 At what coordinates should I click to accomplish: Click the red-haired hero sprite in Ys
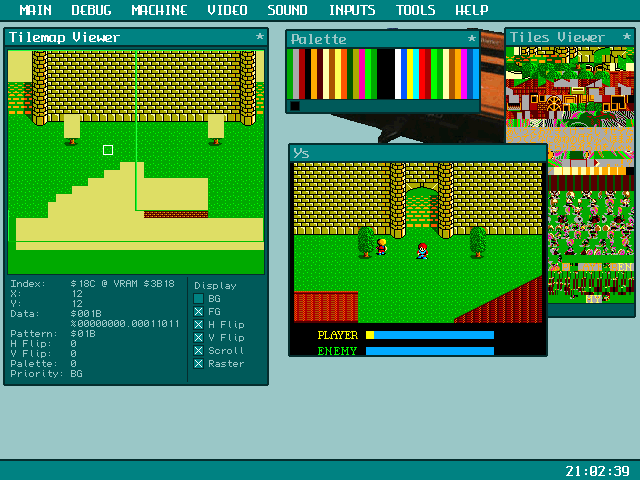[x=422, y=251]
